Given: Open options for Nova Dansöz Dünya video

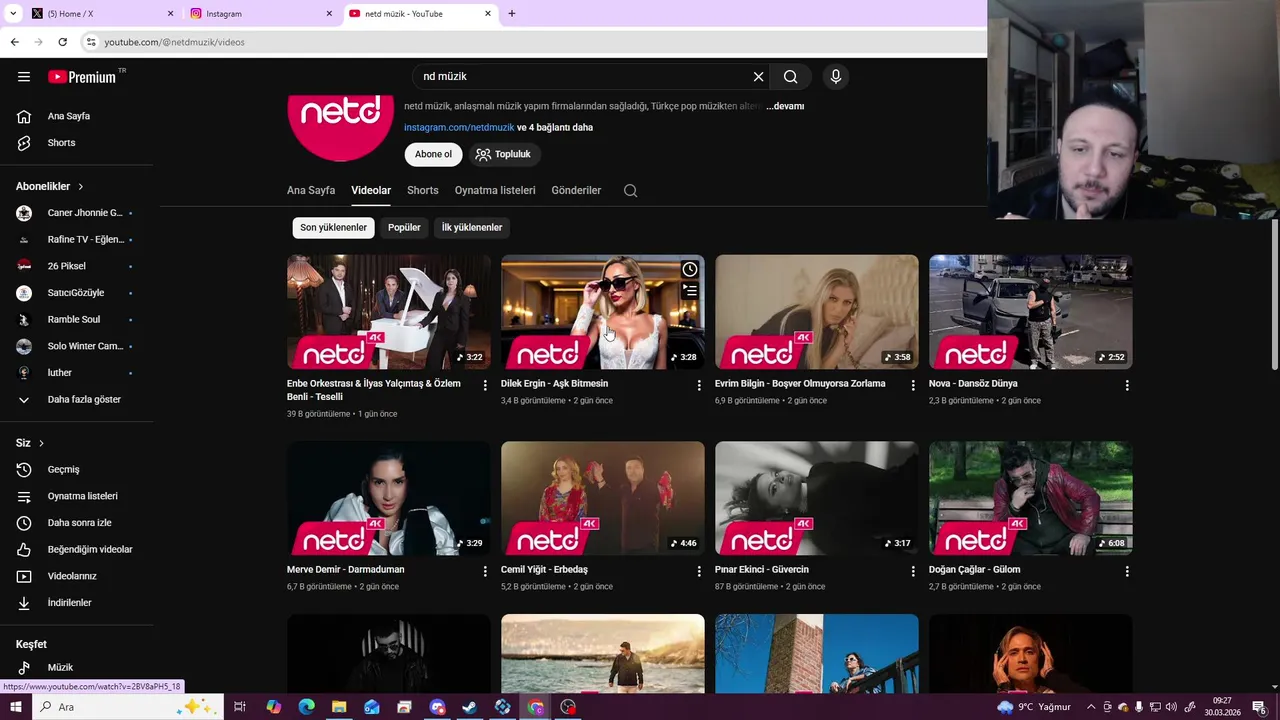Looking at the screenshot, I should (x=1127, y=385).
